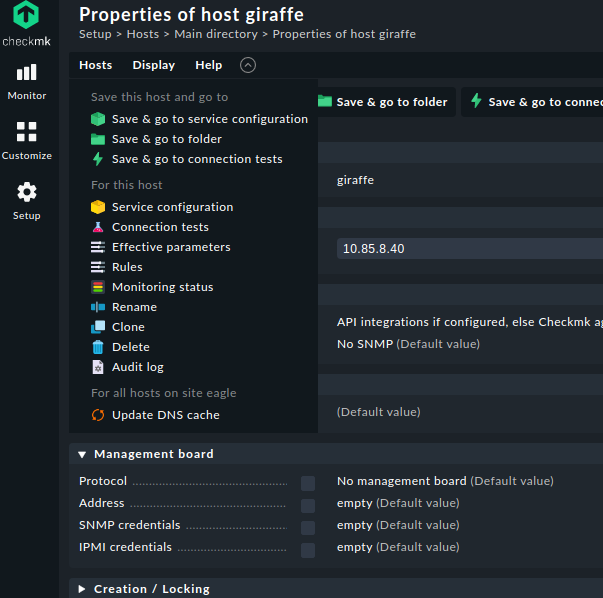This screenshot has width=603, height=598.
Task: Click the Service configuration cube icon
Action: pyautogui.click(x=98, y=207)
